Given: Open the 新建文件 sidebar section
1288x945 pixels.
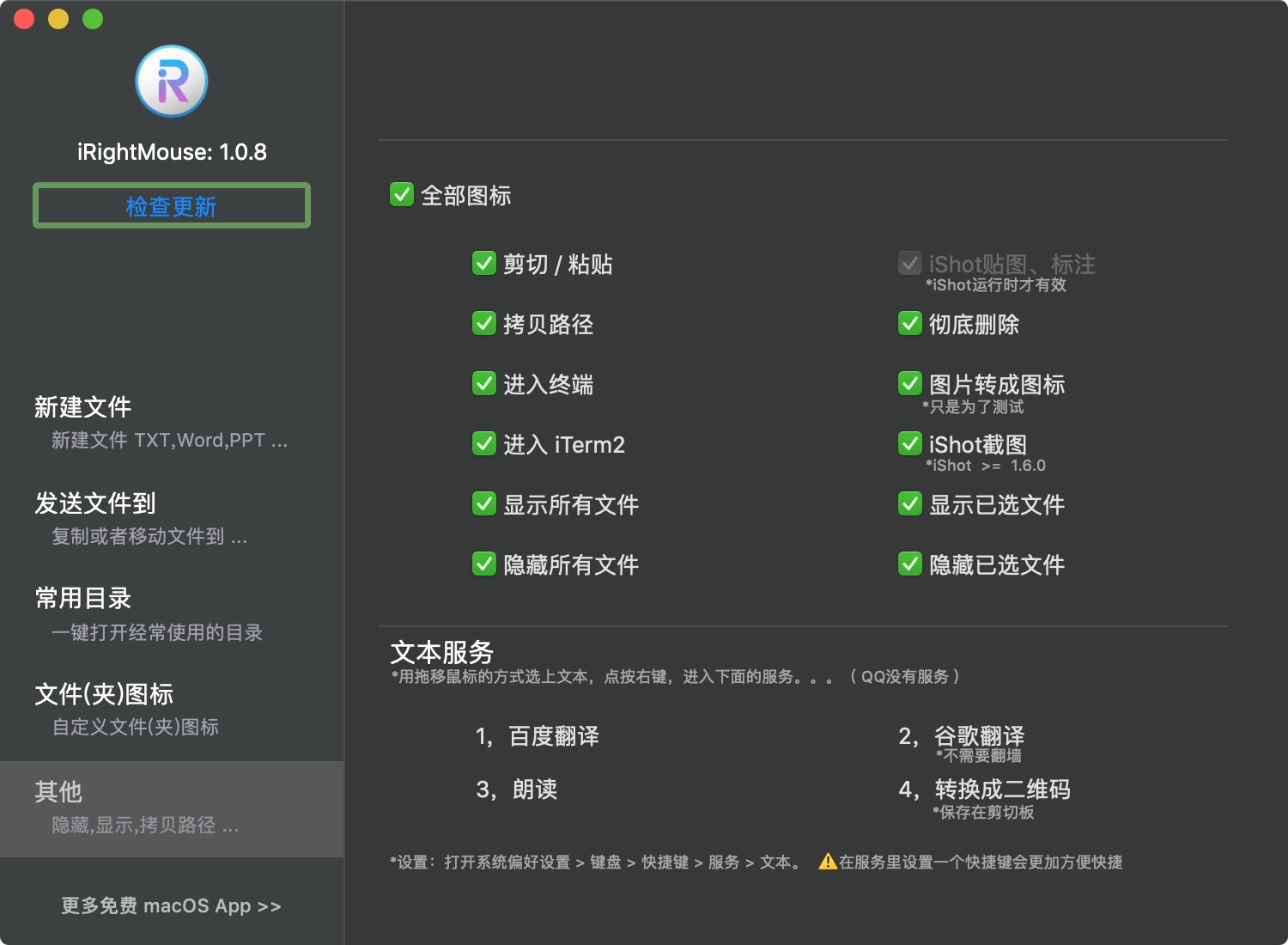Looking at the screenshot, I should pyautogui.click(x=172, y=423).
